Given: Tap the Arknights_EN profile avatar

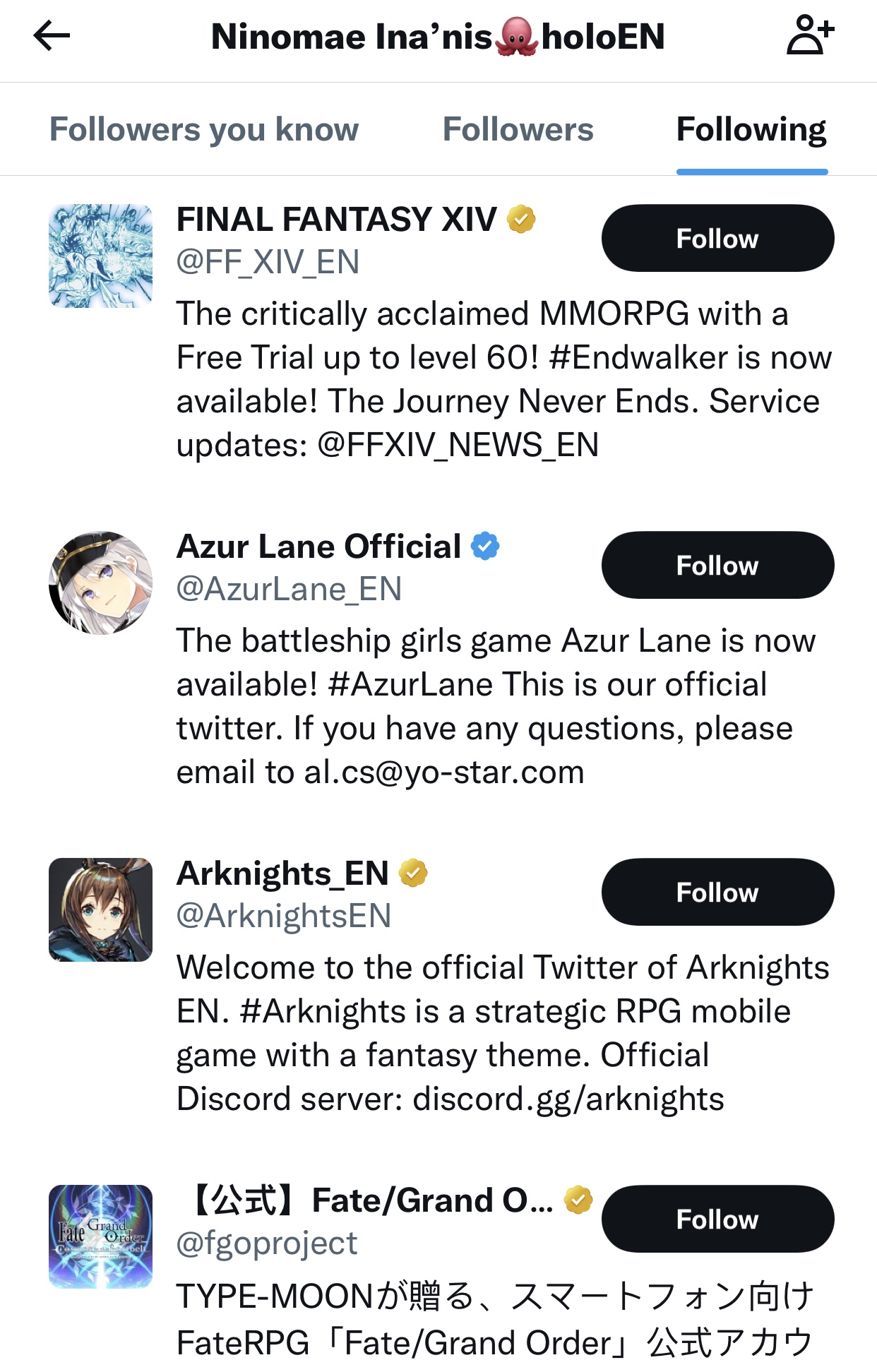Looking at the screenshot, I should click(x=100, y=909).
